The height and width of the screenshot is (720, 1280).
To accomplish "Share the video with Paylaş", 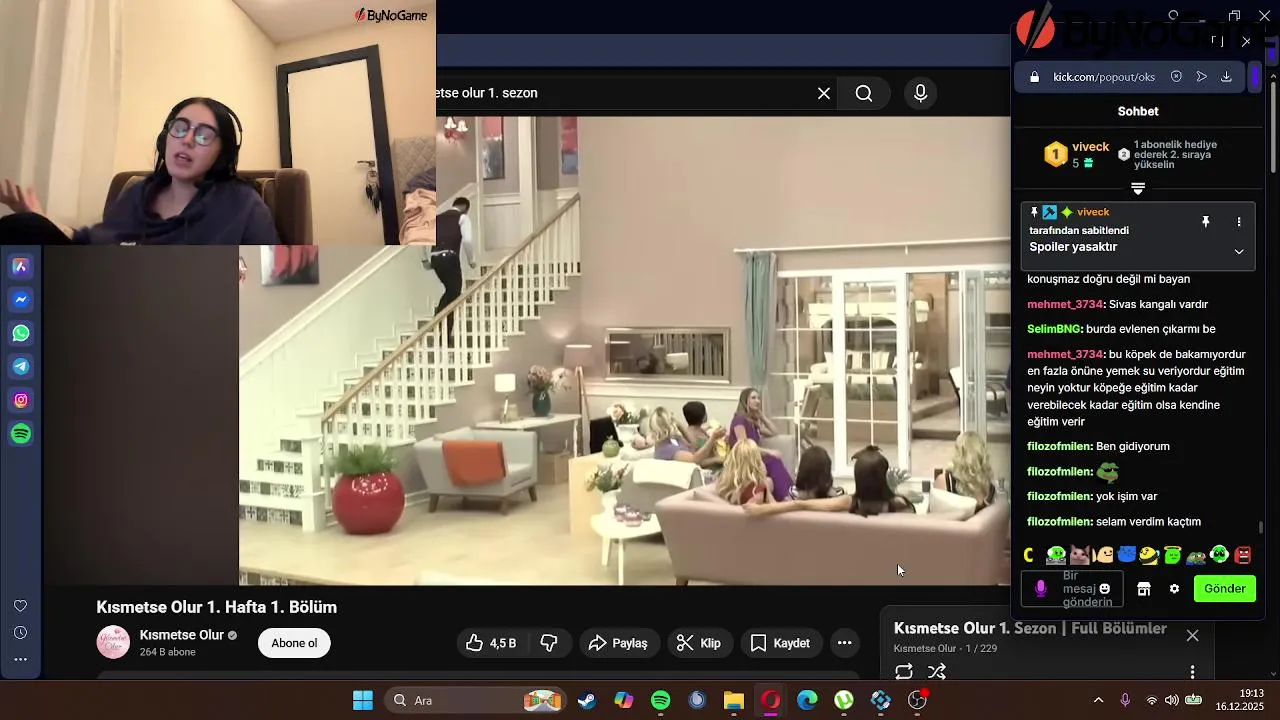I will [x=618, y=643].
